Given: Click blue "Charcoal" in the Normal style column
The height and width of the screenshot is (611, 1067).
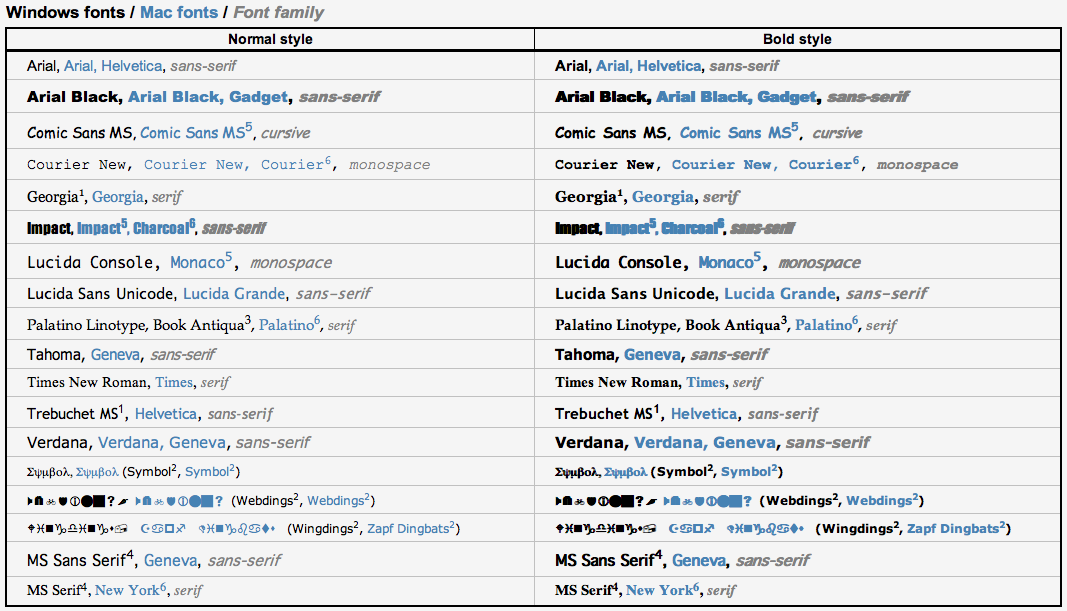Looking at the screenshot, I should tap(162, 228).
